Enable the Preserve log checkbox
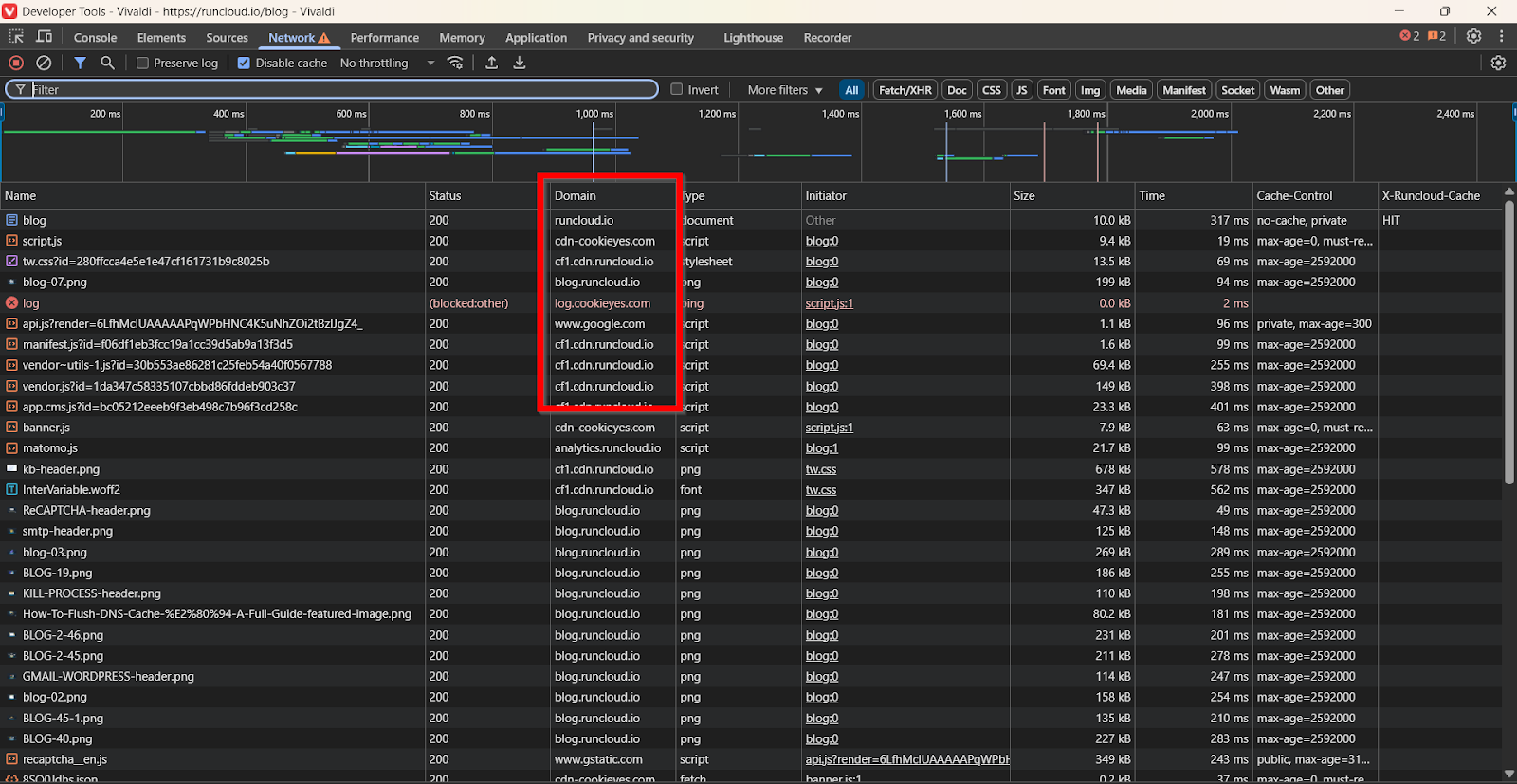Viewport: 1517px width, 784px height. click(x=143, y=64)
